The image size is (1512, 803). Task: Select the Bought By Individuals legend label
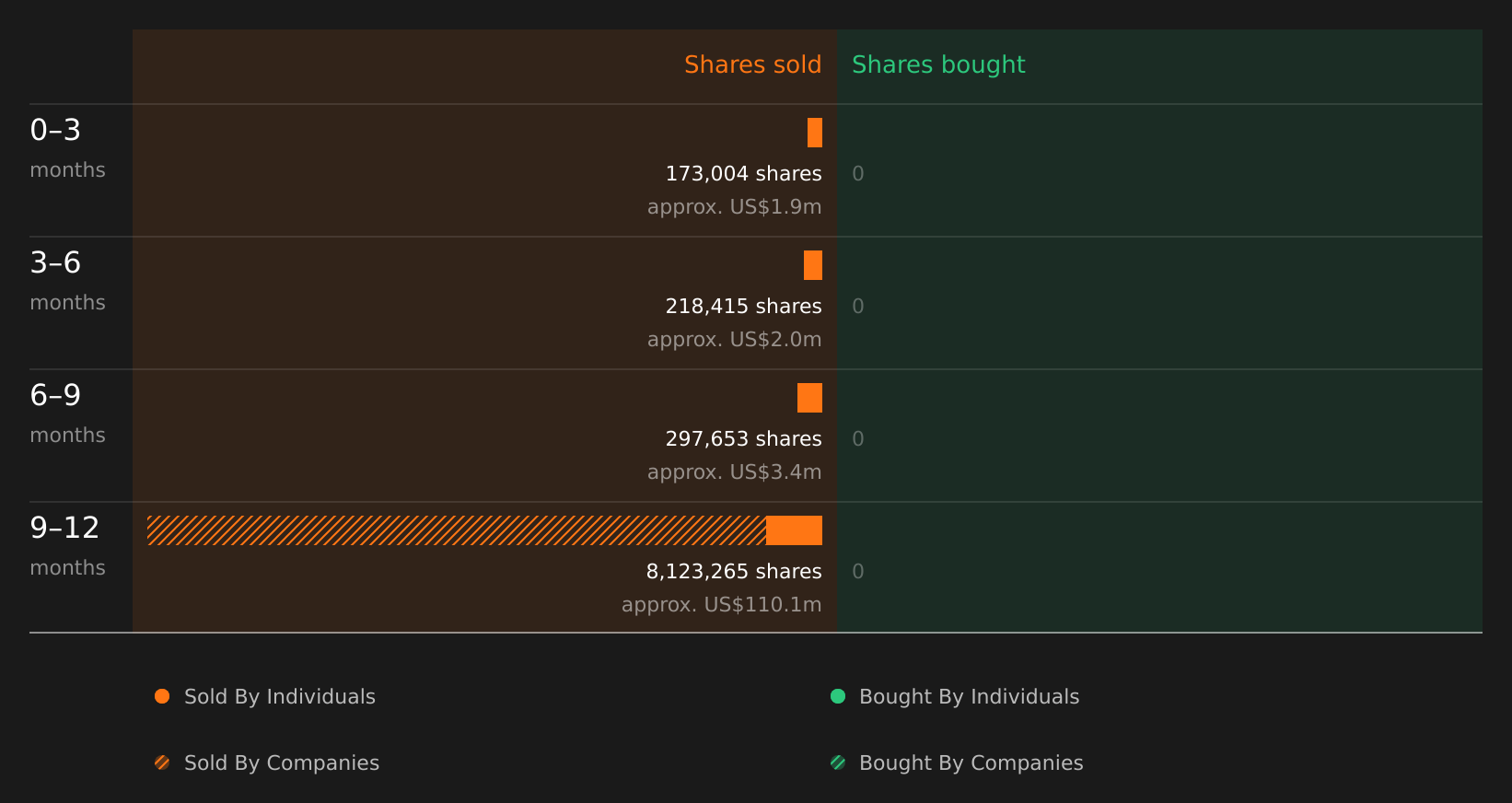tap(969, 697)
